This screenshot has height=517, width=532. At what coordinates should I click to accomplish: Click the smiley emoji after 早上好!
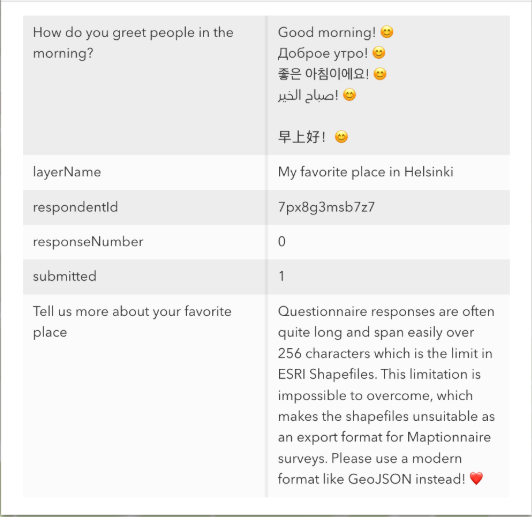(x=341, y=137)
